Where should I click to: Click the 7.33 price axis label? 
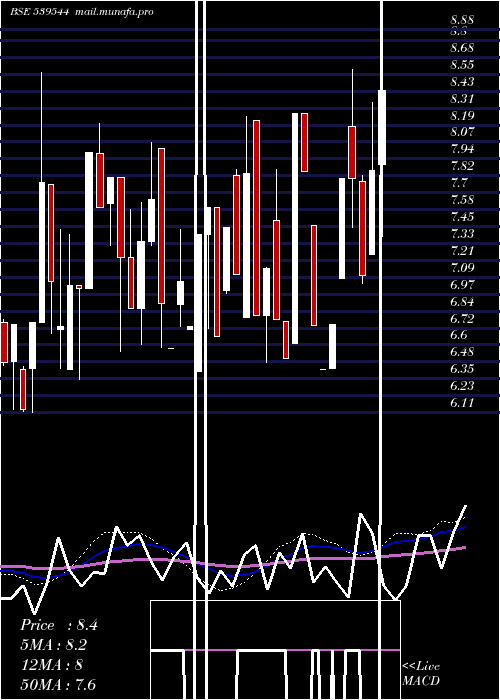pos(462,233)
